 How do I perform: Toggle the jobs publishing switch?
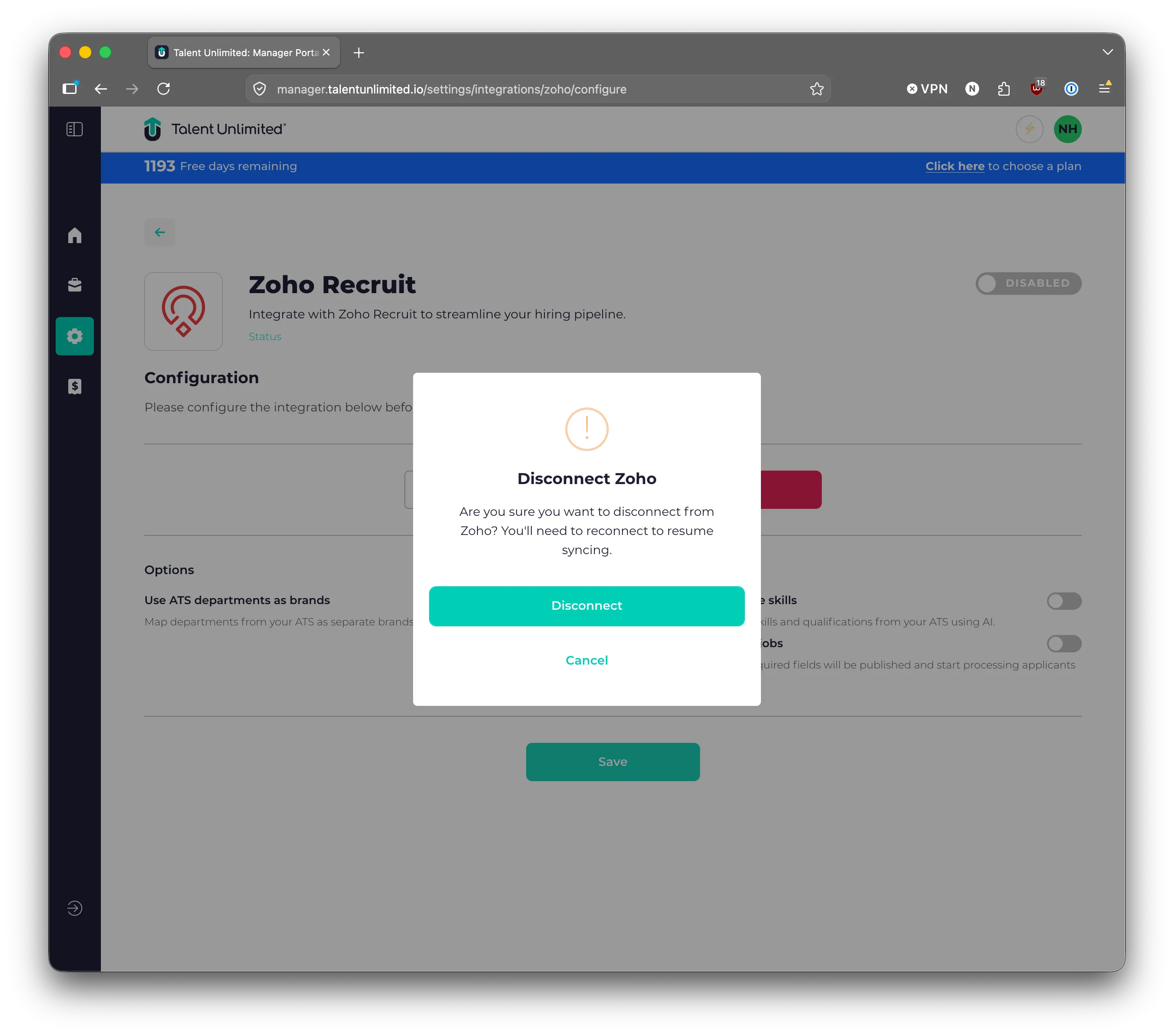(1064, 644)
